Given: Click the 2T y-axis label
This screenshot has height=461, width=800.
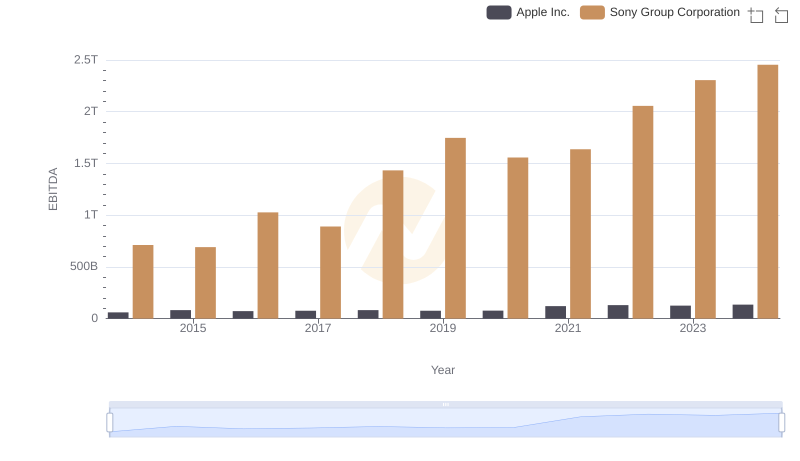Looking at the screenshot, I should pyautogui.click(x=91, y=111).
